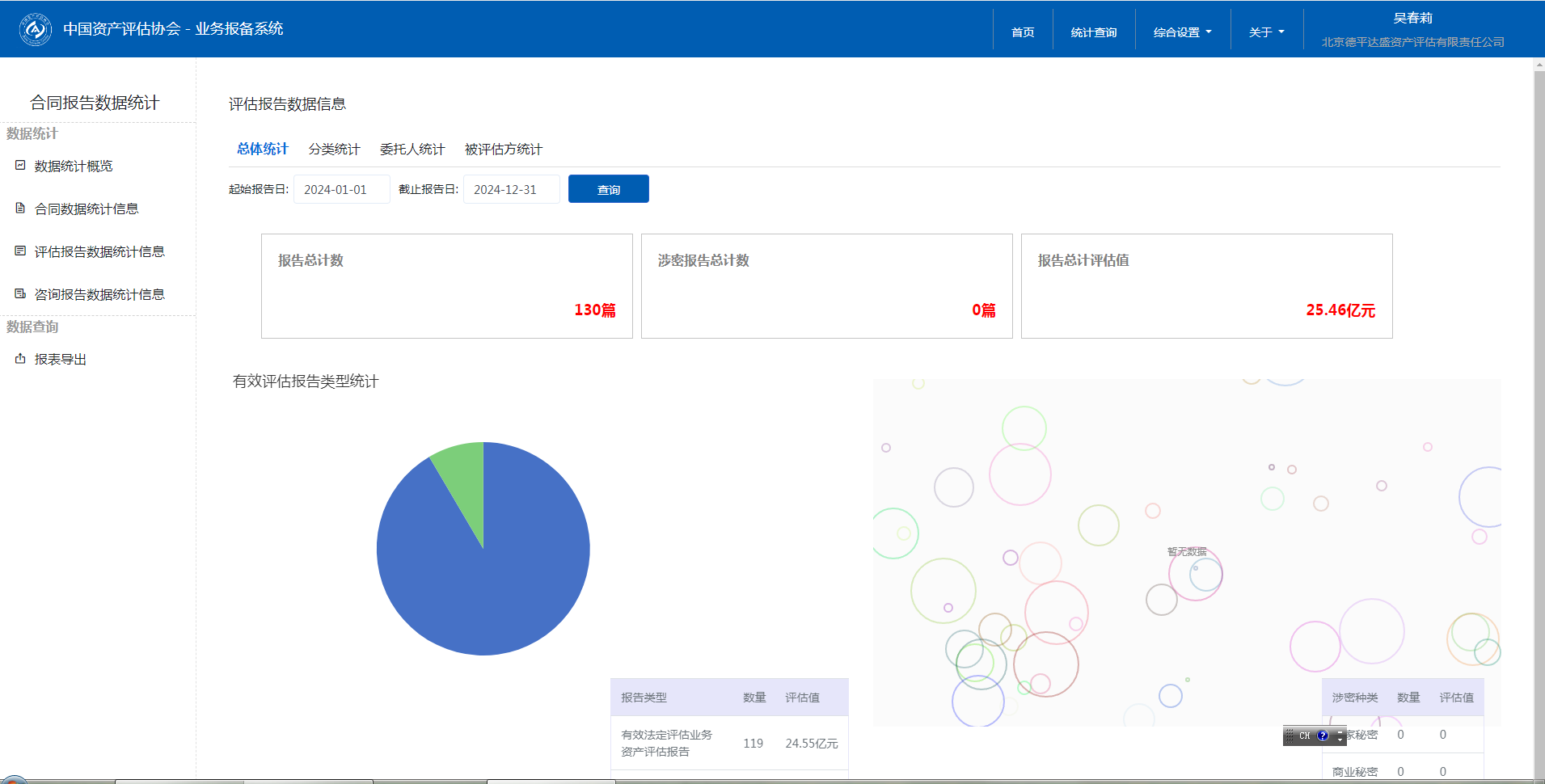The height and width of the screenshot is (784, 1545).
Task: Switch to the 分类统计 tab
Action: (x=334, y=150)
